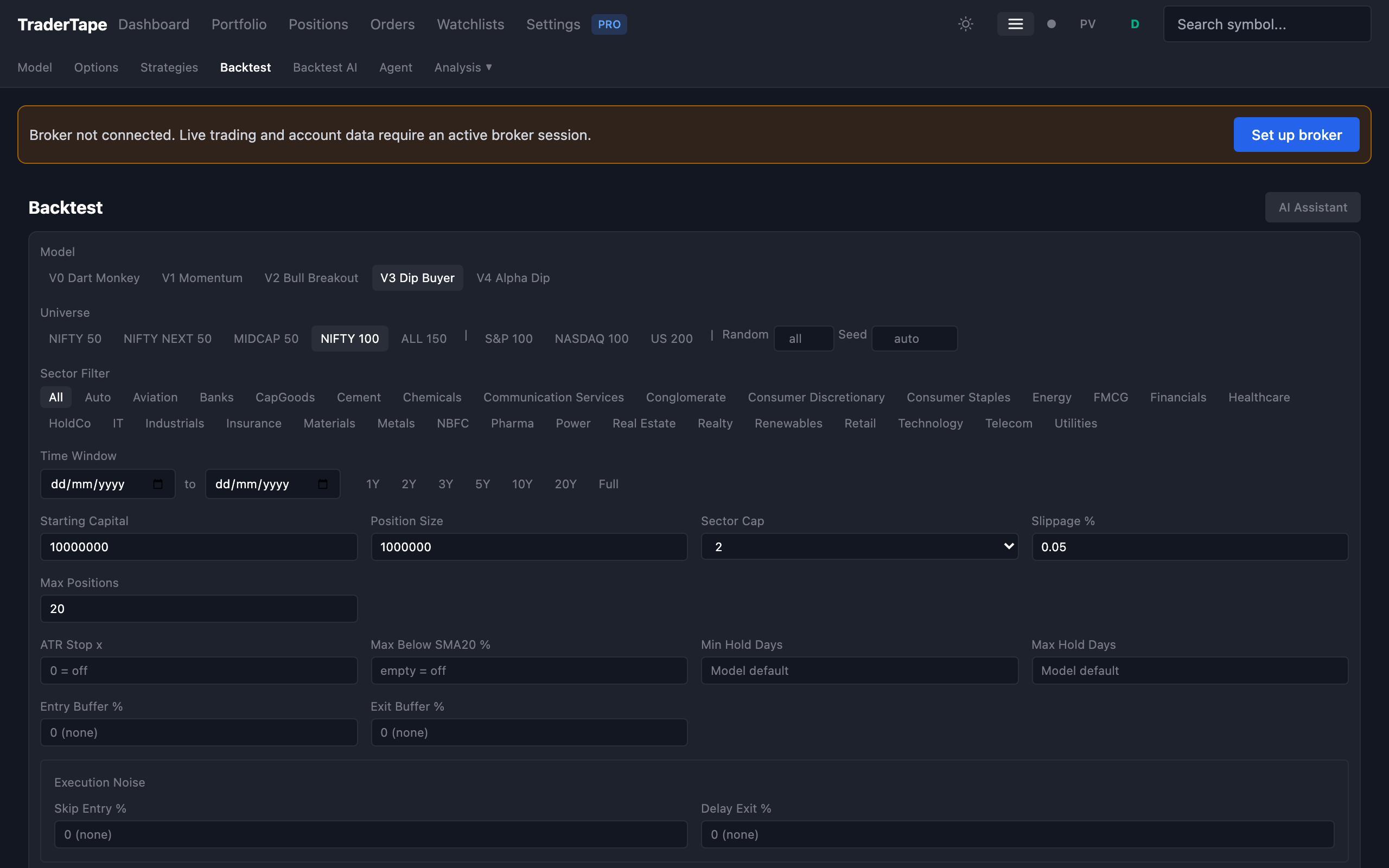Open the Random count selector
1389x868 pixels.
(x=803, y=339)
